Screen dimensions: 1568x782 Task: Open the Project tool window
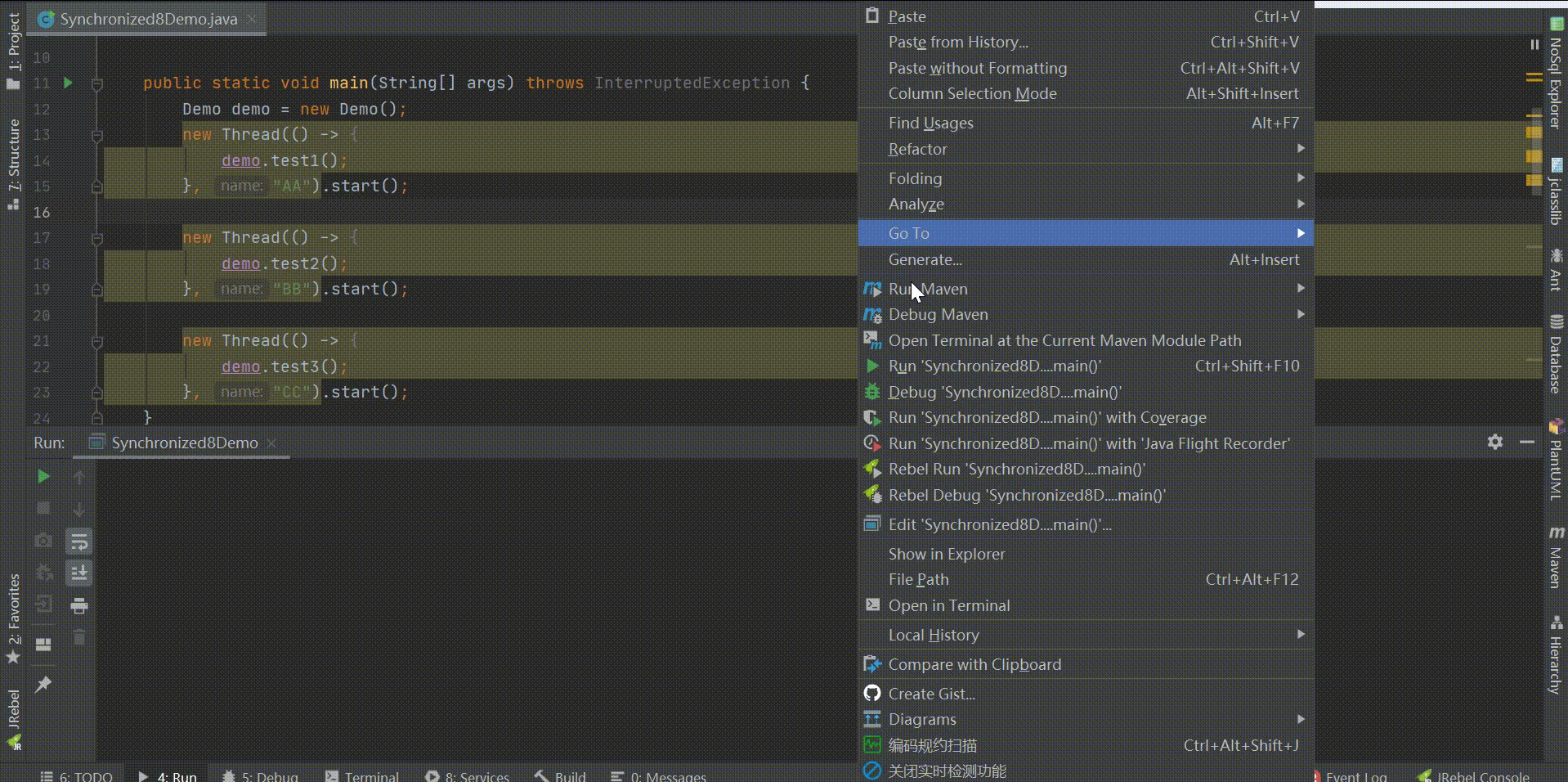coord(13,51)
